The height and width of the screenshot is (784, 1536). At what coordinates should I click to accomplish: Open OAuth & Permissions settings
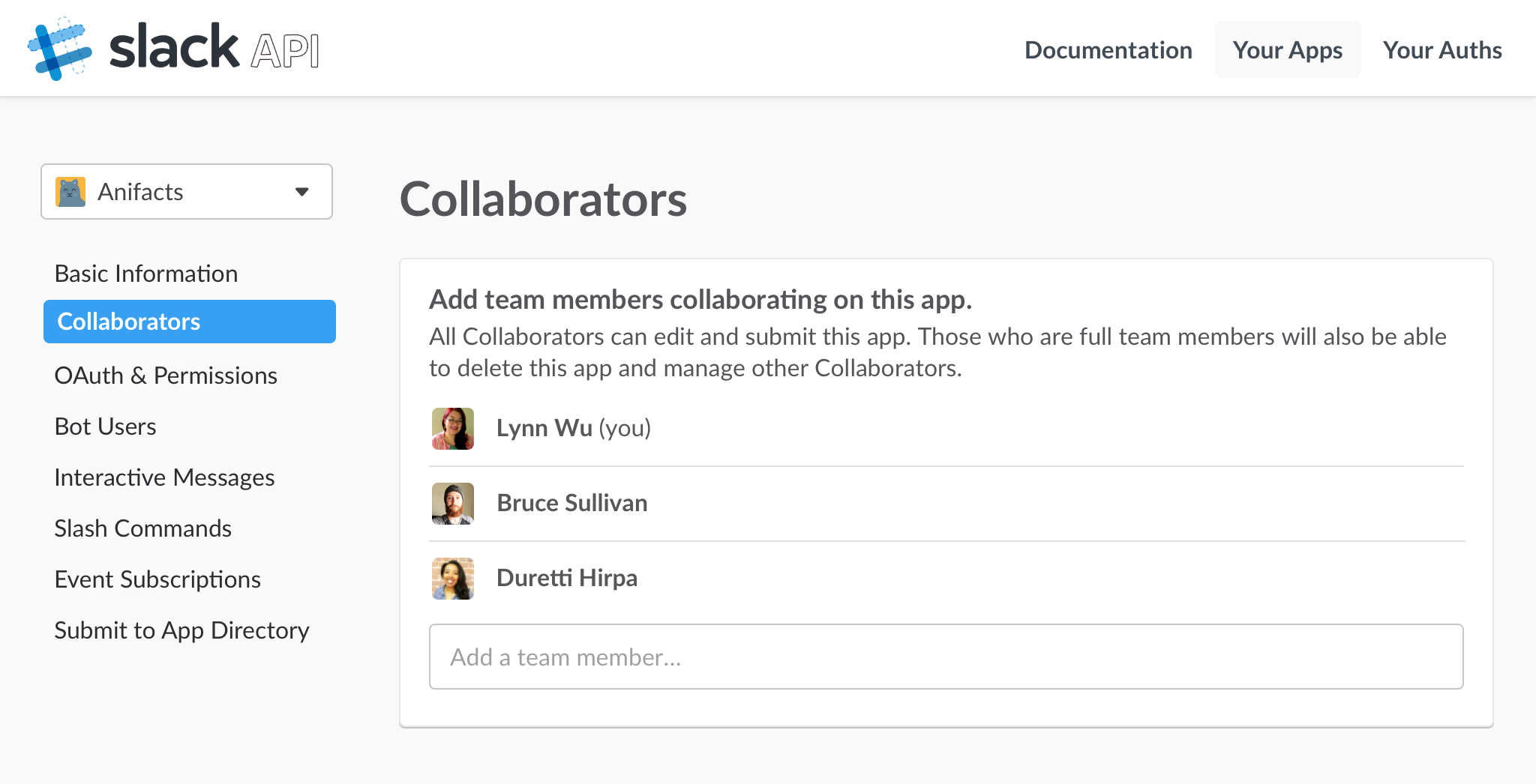click(x=166, y=376)
